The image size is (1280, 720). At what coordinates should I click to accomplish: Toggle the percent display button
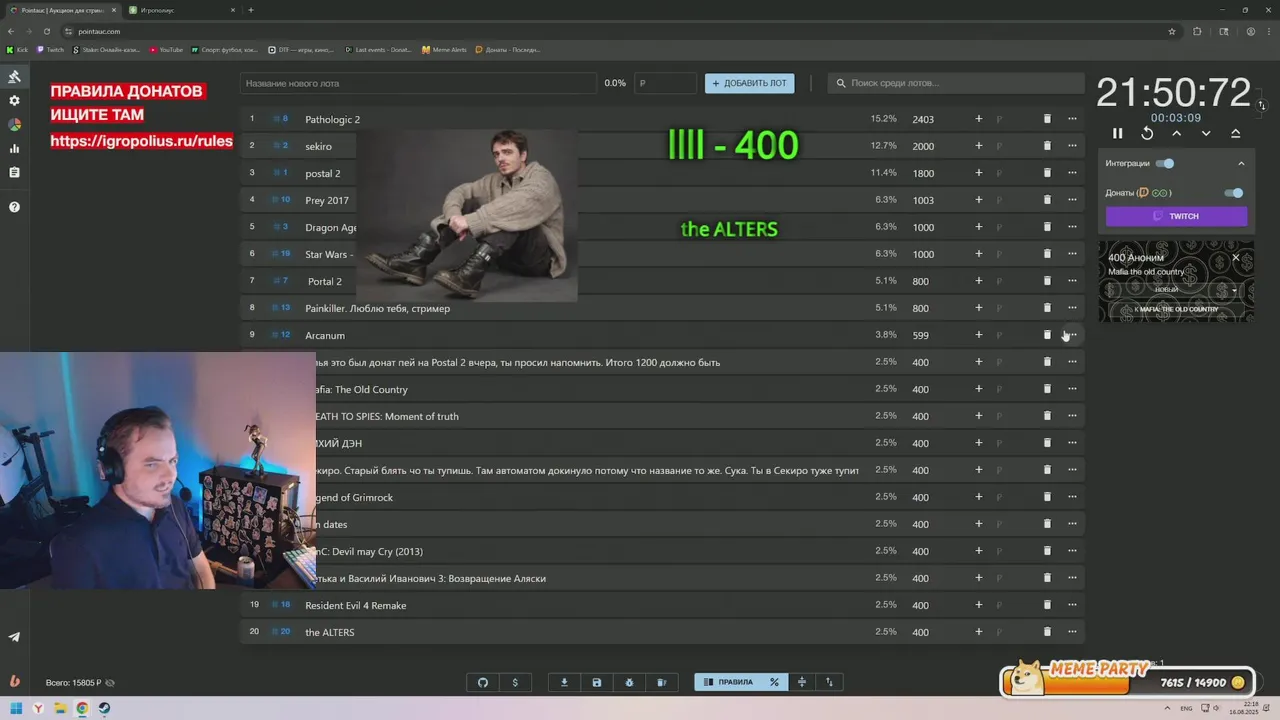point(774,682)
